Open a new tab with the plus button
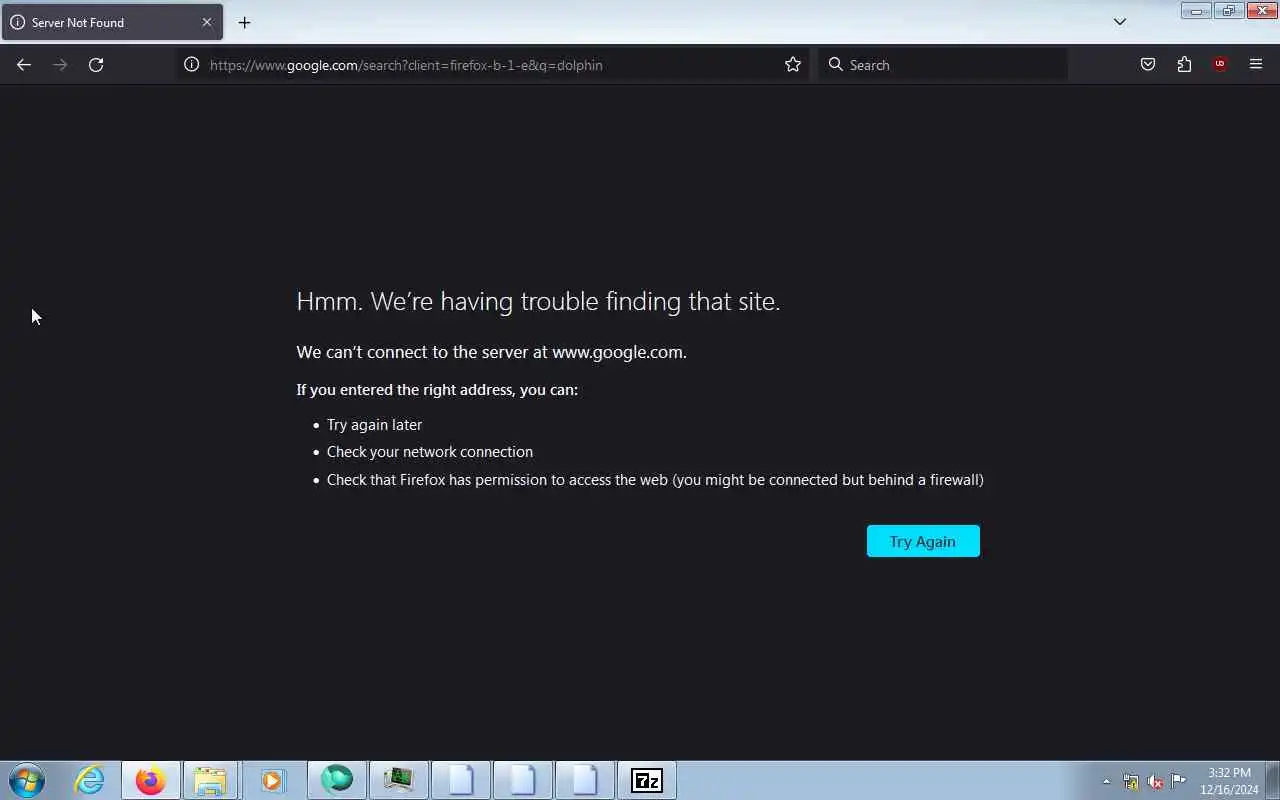1280x800 pixels. tap(244, 22)
